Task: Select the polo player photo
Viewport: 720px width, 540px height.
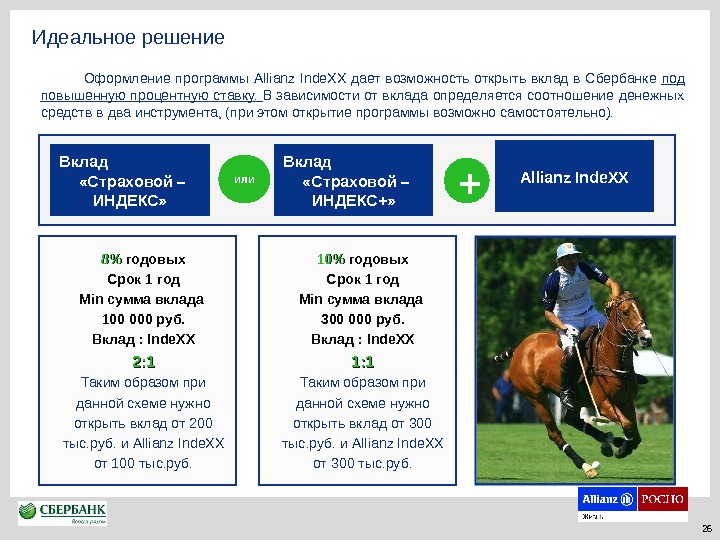Action: (575, 360)
